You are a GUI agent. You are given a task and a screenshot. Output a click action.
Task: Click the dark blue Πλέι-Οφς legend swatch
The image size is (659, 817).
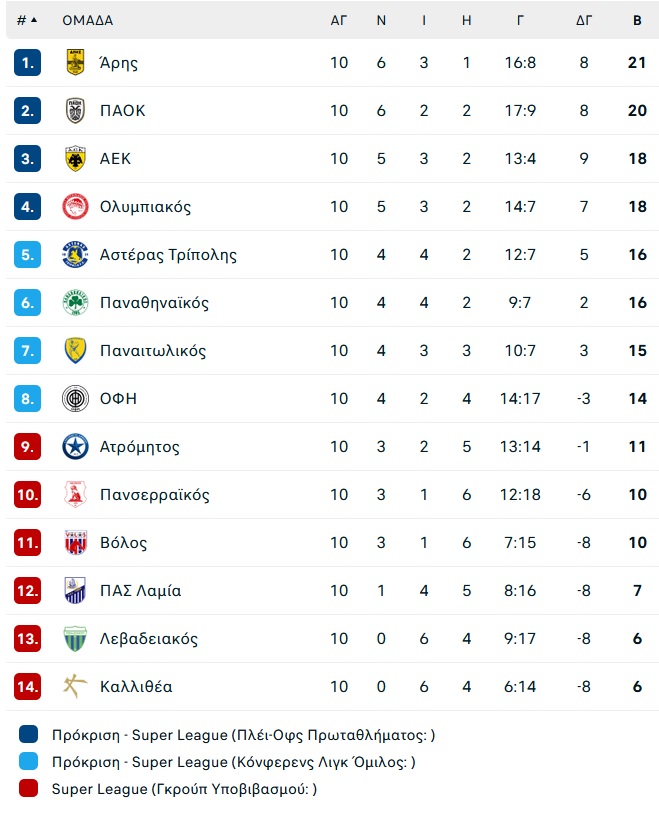29,735
